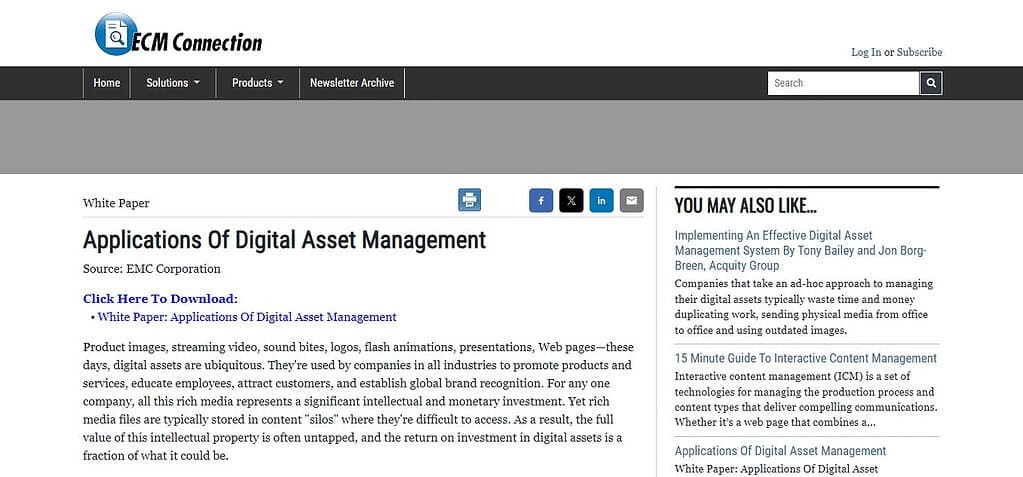Screen dimensions: 1023x477
Task: Print this white paper page
Action: [x=469, y=200]
